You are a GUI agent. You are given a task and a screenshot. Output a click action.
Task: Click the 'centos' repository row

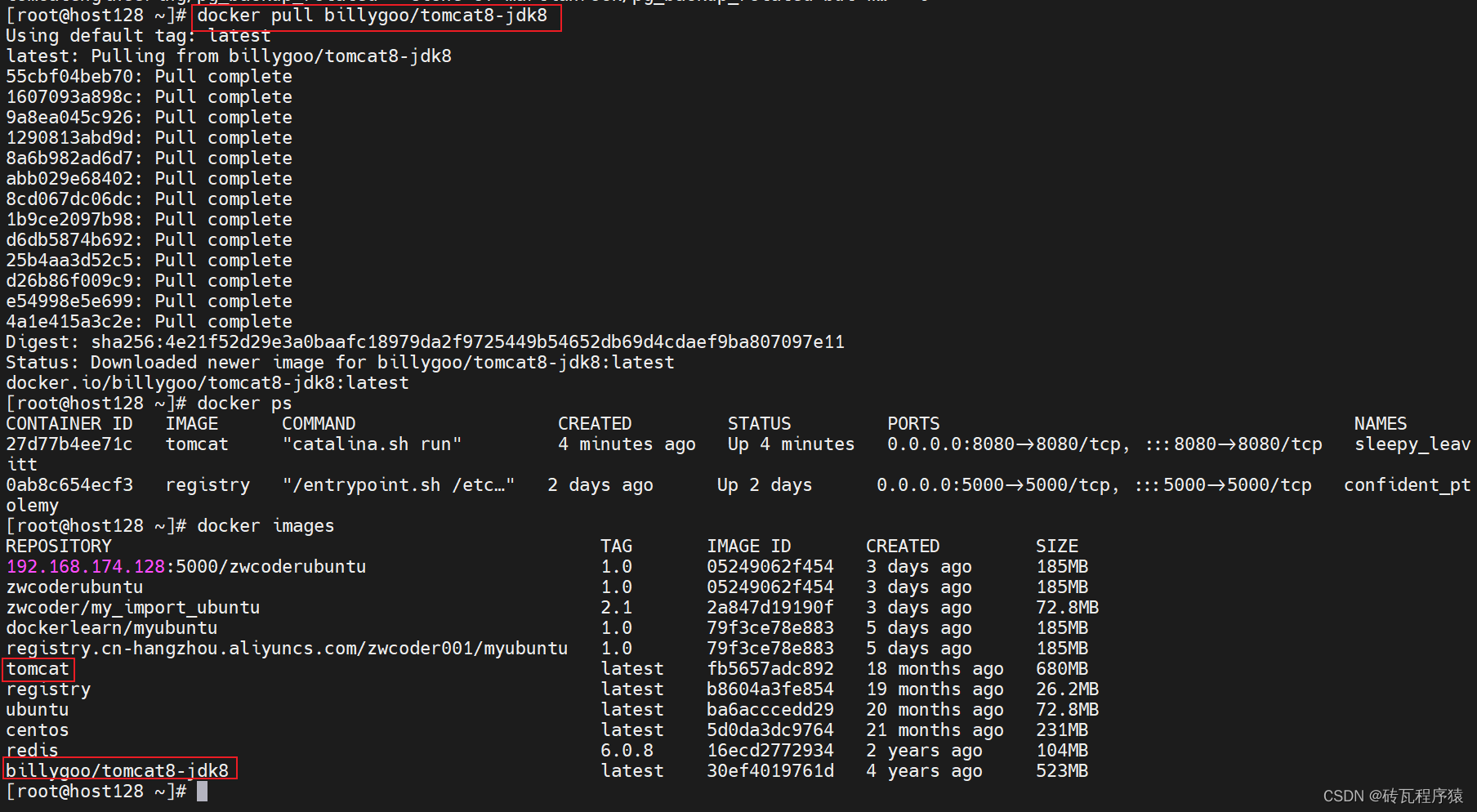click(x=38, y=730)
